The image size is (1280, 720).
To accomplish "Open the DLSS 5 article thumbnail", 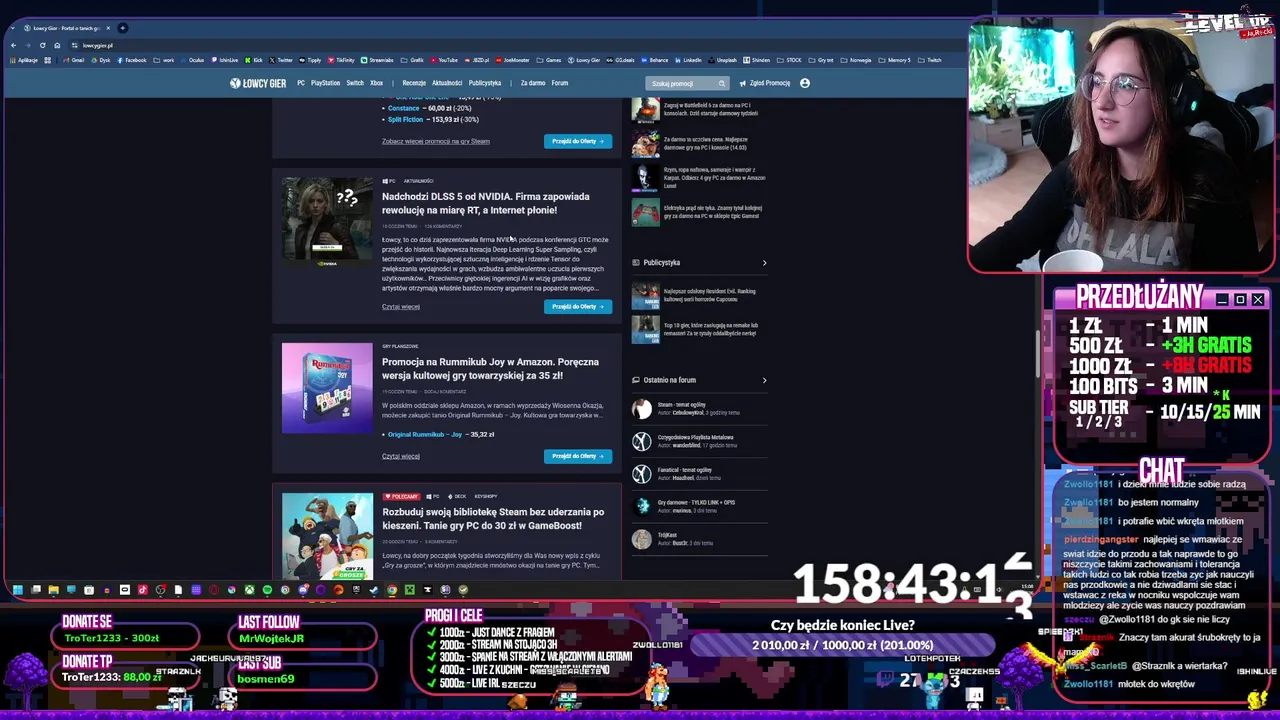I will tap(327, 222).
